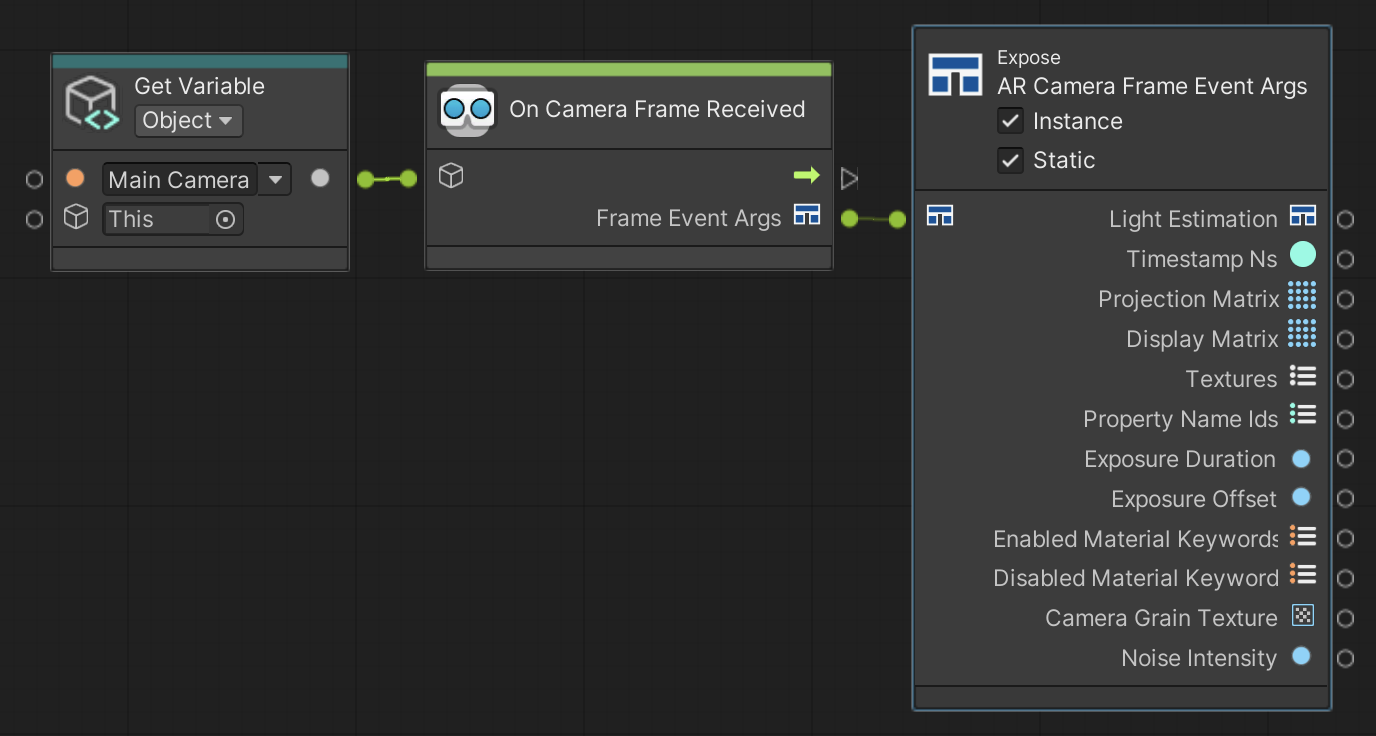Click the cube icon on the Get Variable node
1376x736 pixels.
point(92,103)
